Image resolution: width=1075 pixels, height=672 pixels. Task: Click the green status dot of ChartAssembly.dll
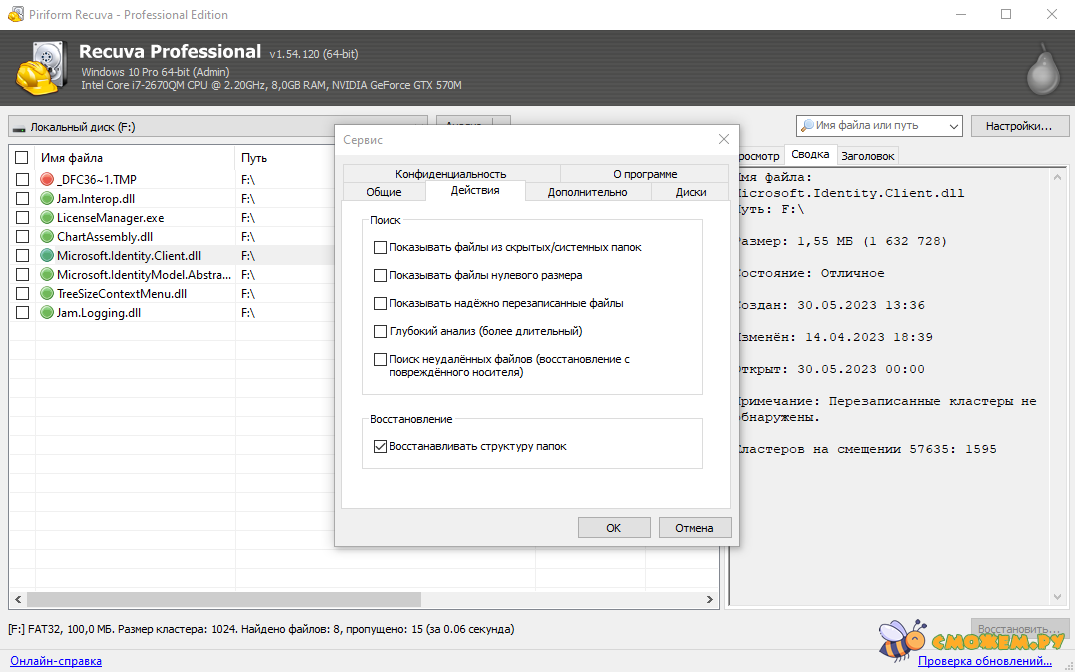(x=47, y=237)
